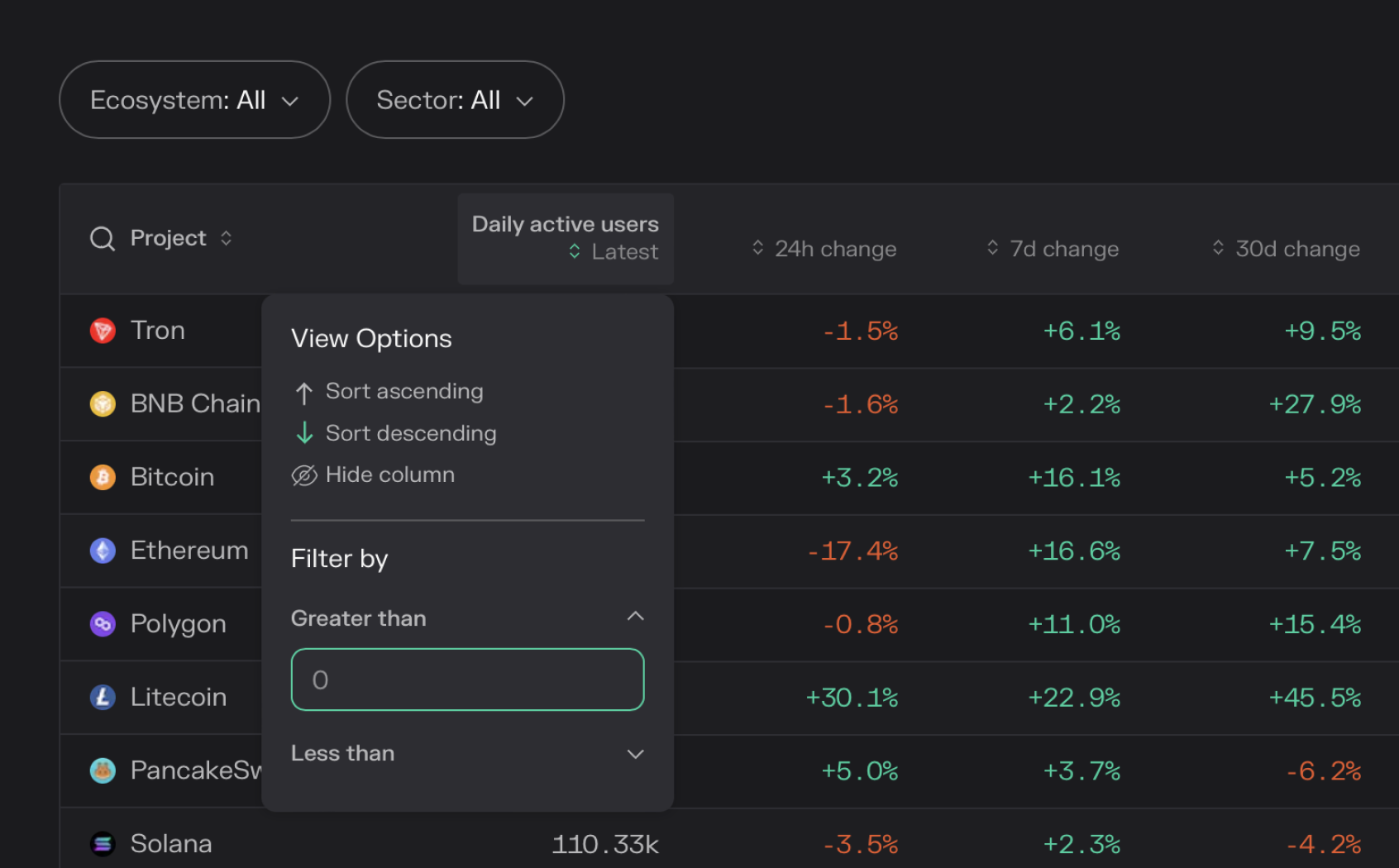Click the Ethereum logo icon
Image resolution: width=1399 pixels, height=868 pixels.
tap(103, 551)
